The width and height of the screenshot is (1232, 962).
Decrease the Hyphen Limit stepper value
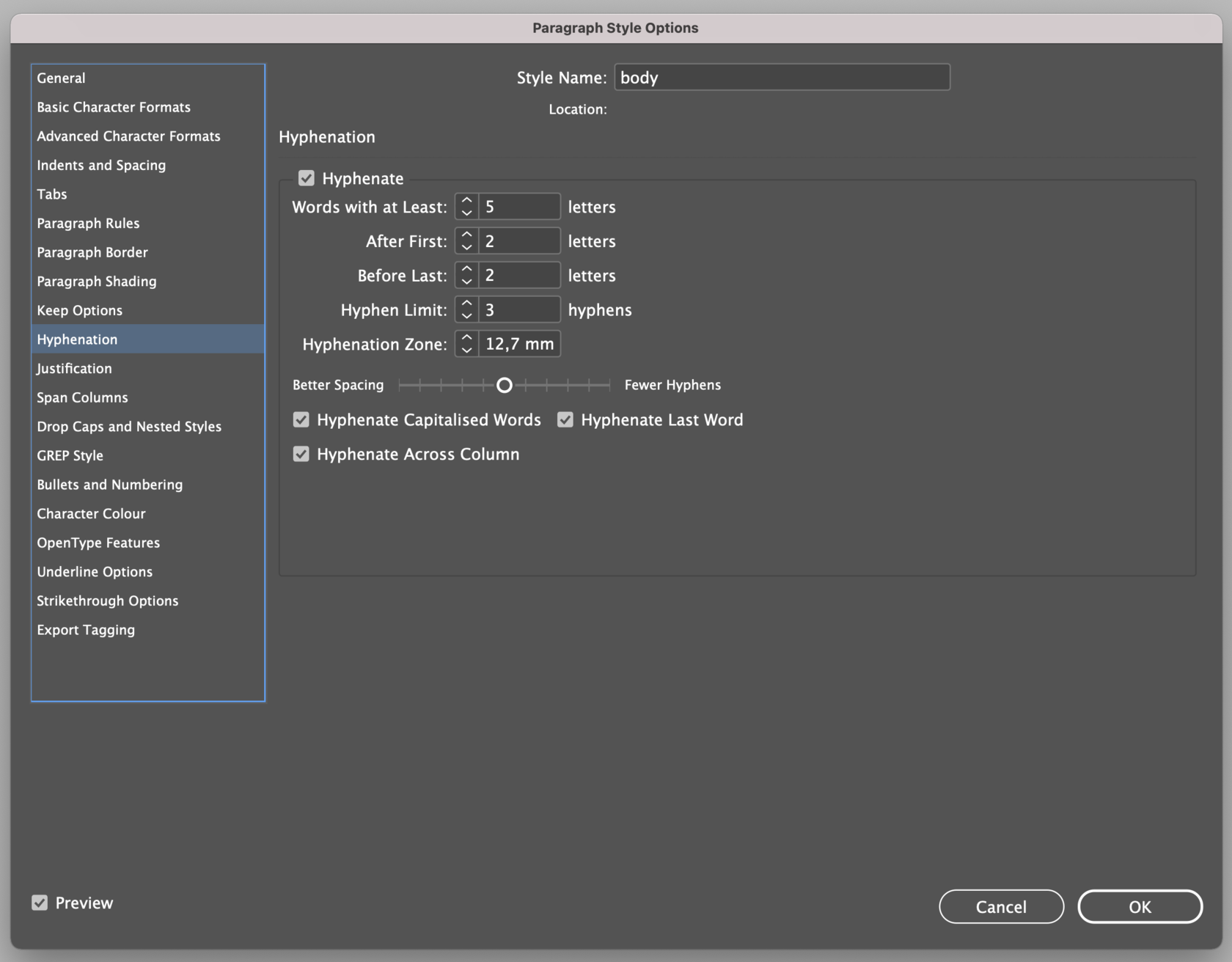click(466, 316)
